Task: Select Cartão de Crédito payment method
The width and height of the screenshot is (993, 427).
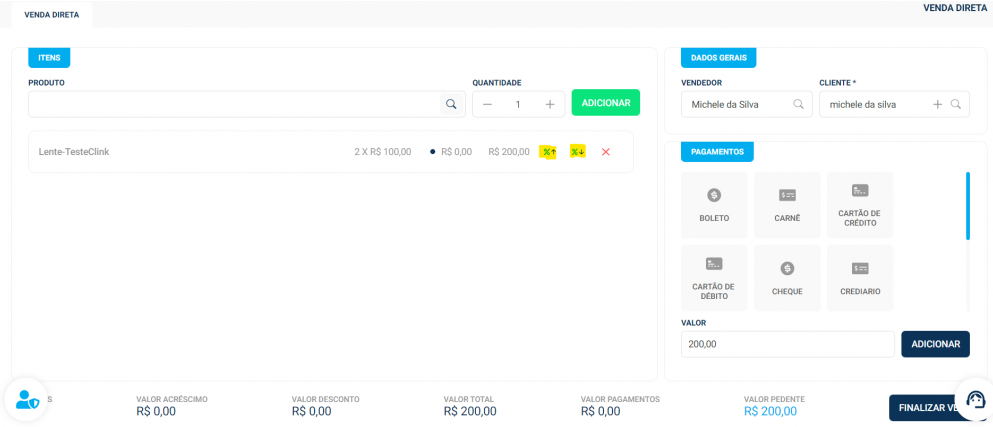Action: 860,205
